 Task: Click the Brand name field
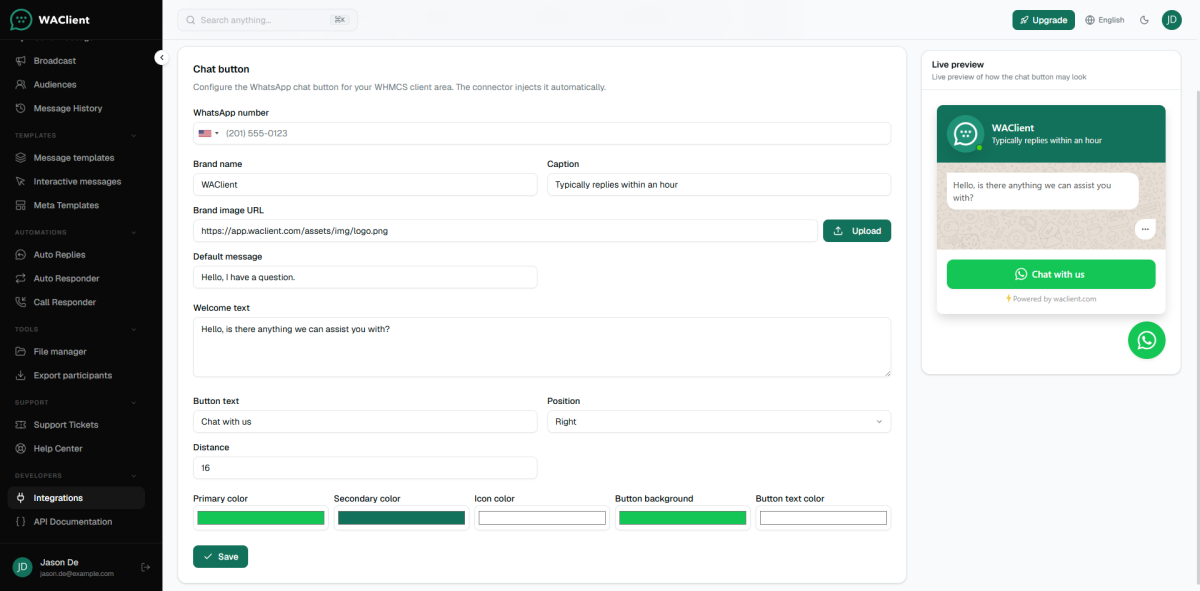coord(365,184)
